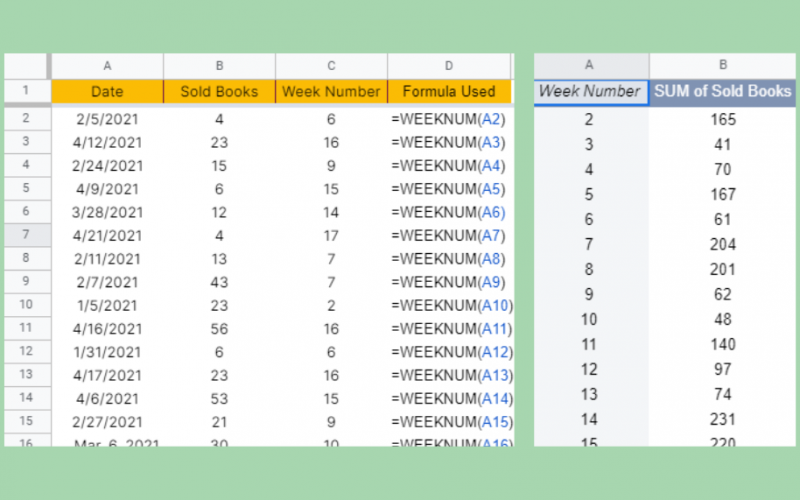Select the cell with date 4/16/2021

(107, 329)
